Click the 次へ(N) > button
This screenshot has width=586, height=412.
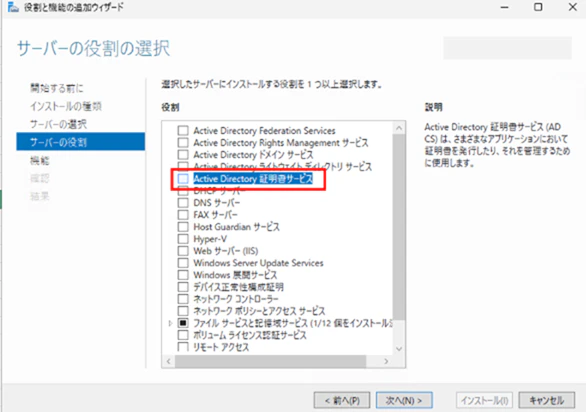[404, 400]
